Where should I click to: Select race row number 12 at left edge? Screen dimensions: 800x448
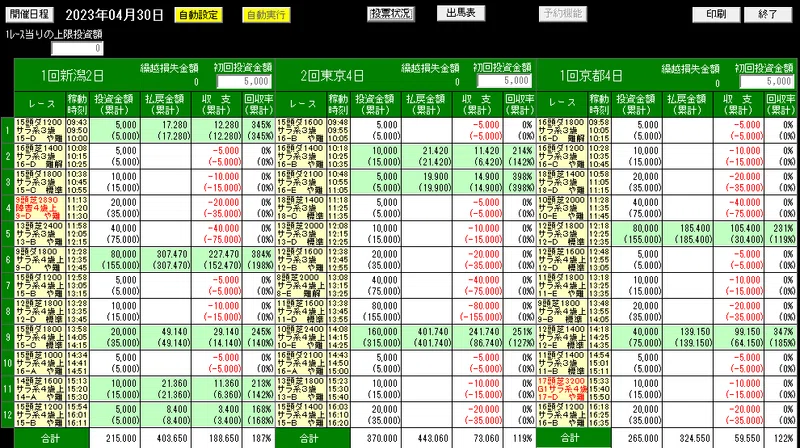tap(7, 415)
